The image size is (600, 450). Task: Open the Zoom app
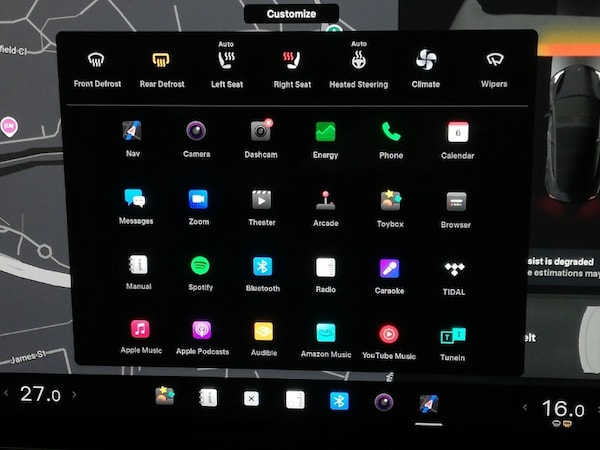(198, 200)
